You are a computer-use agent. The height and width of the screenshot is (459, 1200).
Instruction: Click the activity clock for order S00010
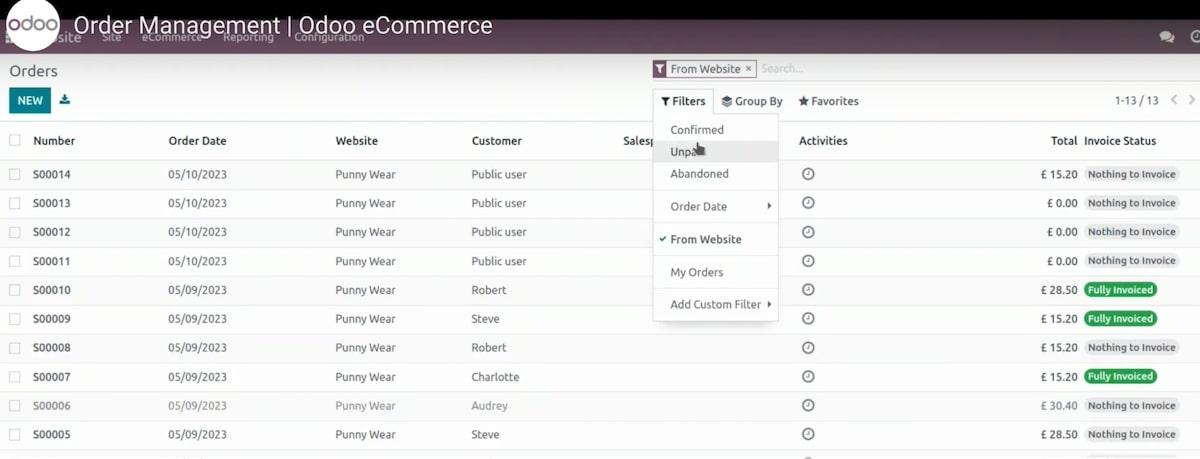[x=808, y=290]
